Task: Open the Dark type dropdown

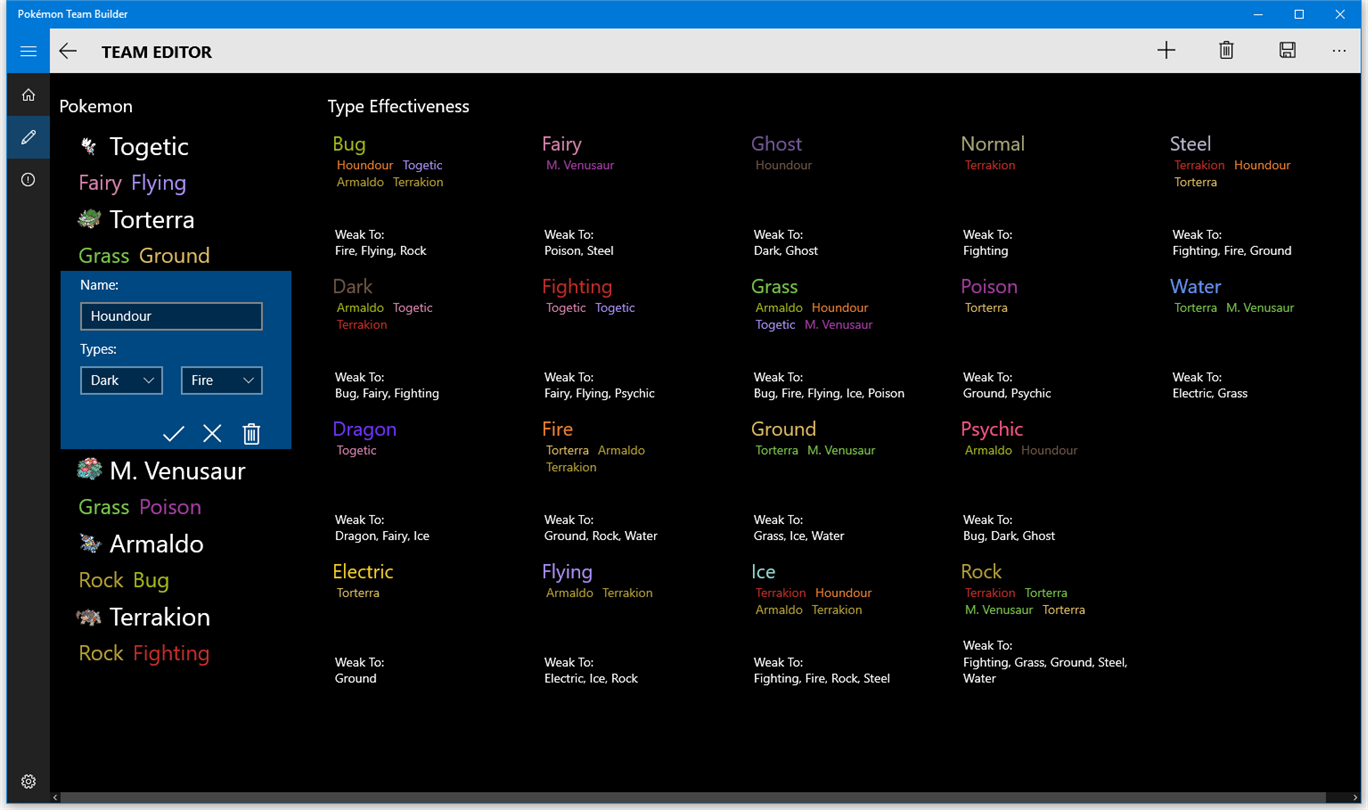Action: (121, 380)
